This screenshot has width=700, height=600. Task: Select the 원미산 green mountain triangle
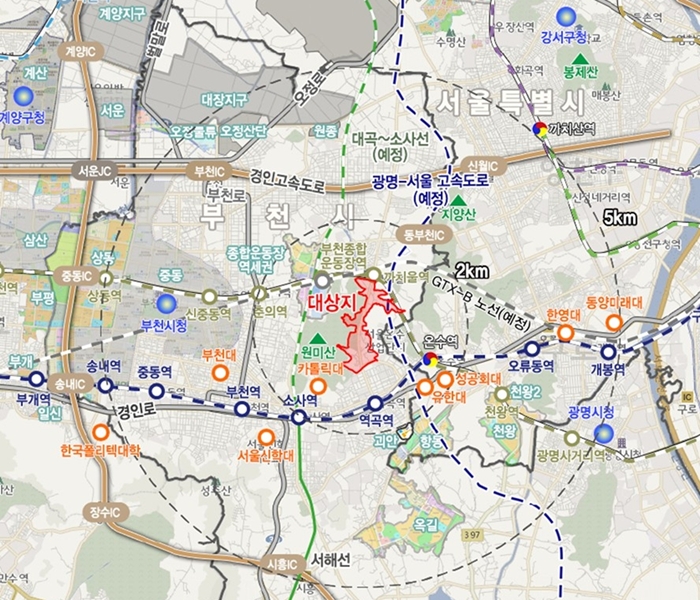(317, 338)
